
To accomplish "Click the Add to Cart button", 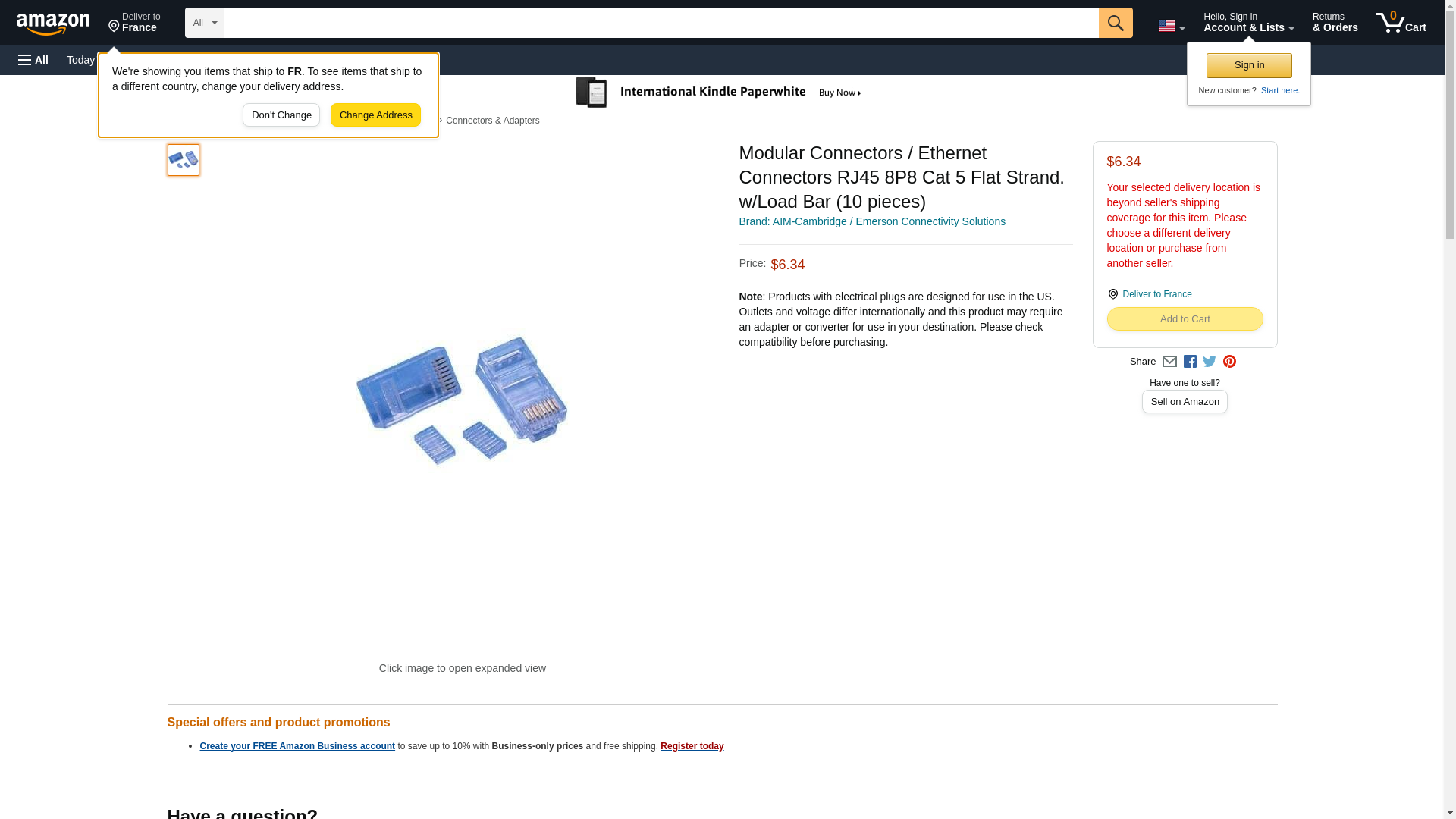I will click(x=1185, y=319).
